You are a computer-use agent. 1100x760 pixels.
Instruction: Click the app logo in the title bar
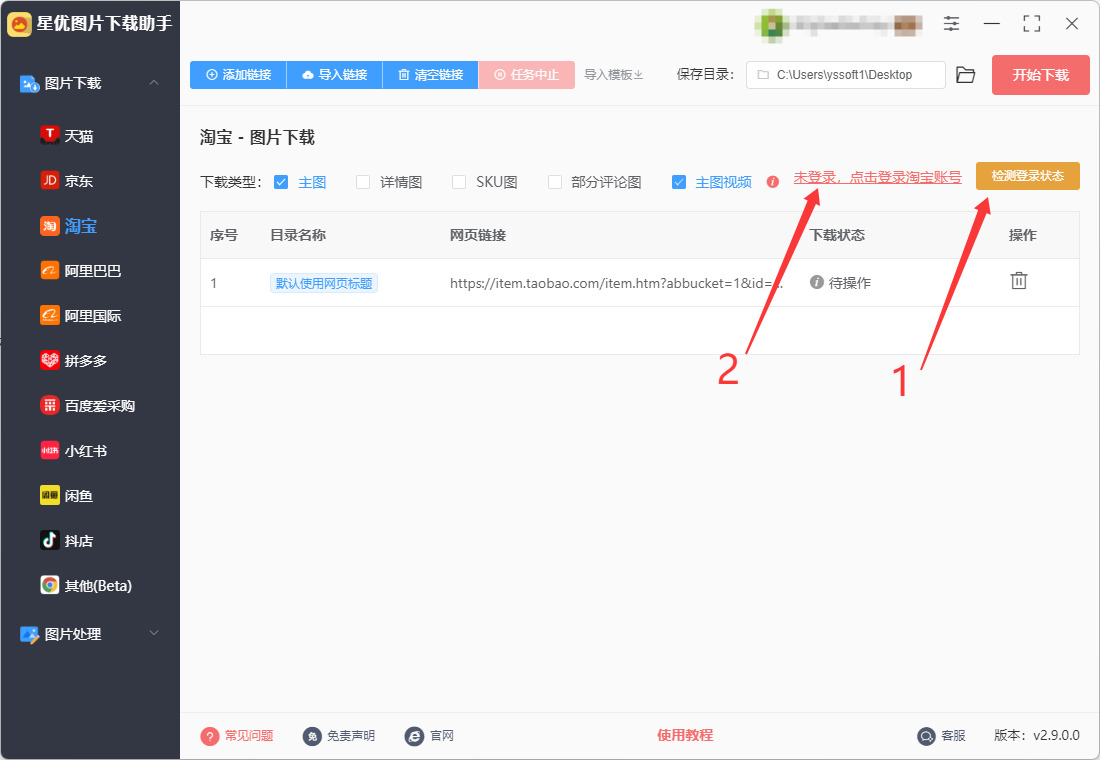tap(19, 24)
